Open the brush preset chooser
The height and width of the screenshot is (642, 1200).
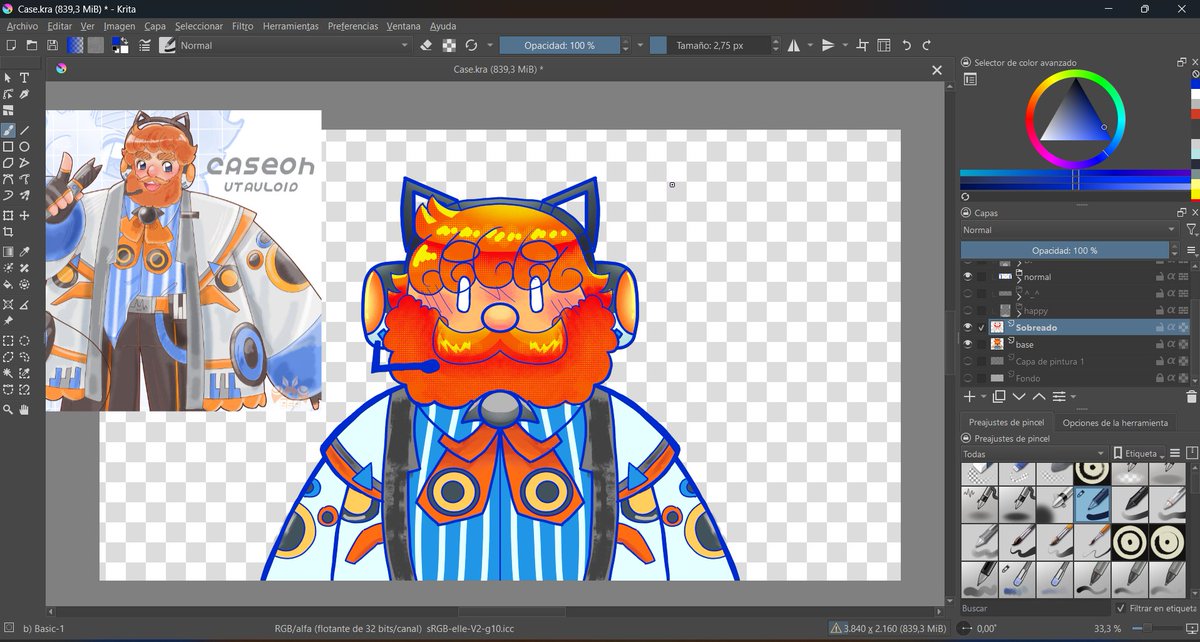pos(167,45)
